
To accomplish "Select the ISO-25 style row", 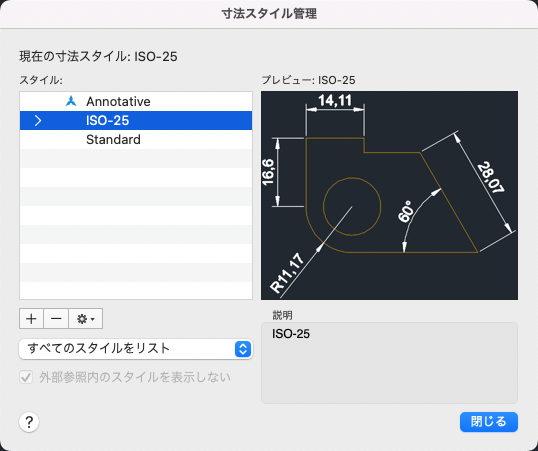I will (136, 120).
